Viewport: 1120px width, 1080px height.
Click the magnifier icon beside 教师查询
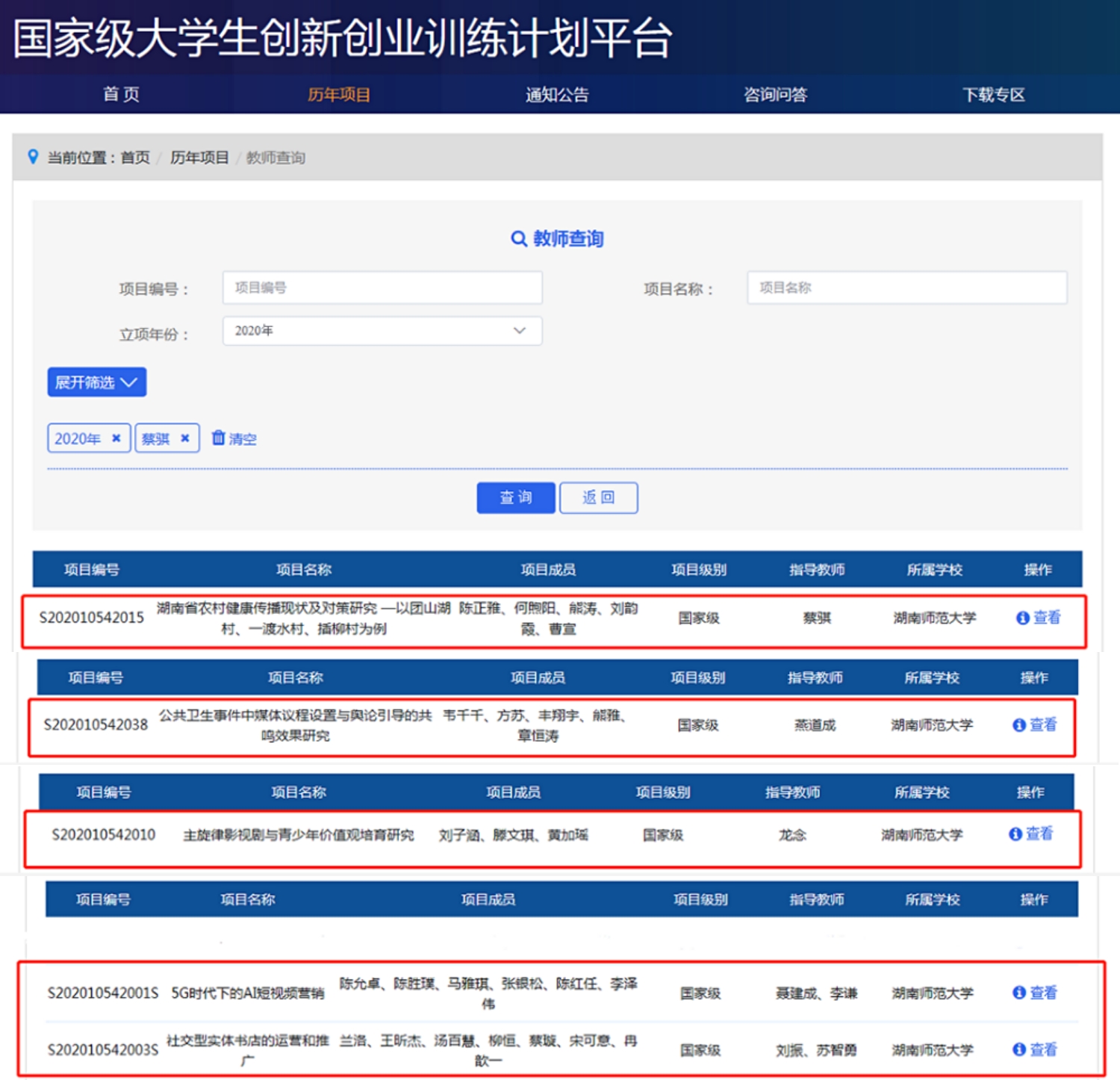point(518,239)
